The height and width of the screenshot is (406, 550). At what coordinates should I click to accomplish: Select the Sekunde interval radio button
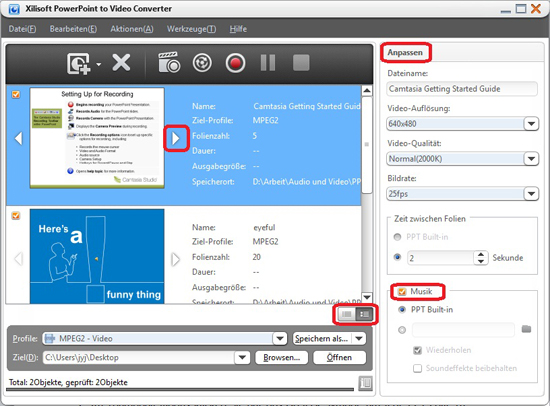(397, 257)
